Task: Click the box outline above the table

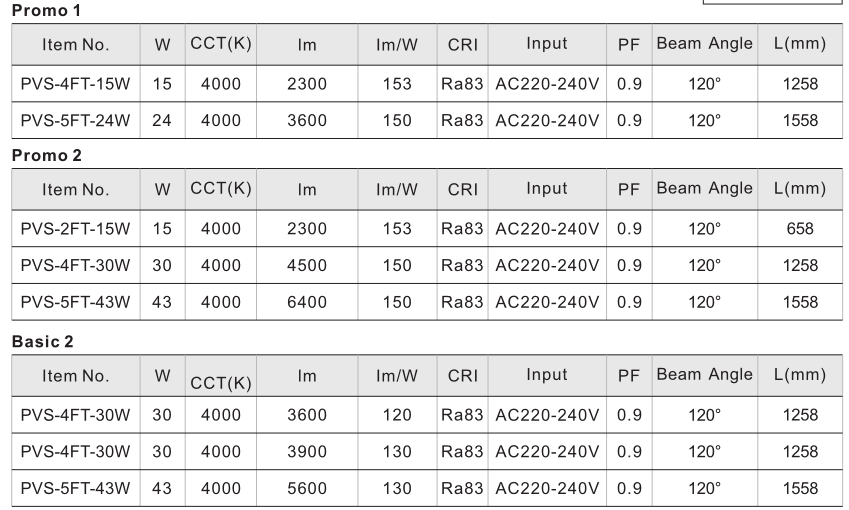Action: (x=772, y=2)
